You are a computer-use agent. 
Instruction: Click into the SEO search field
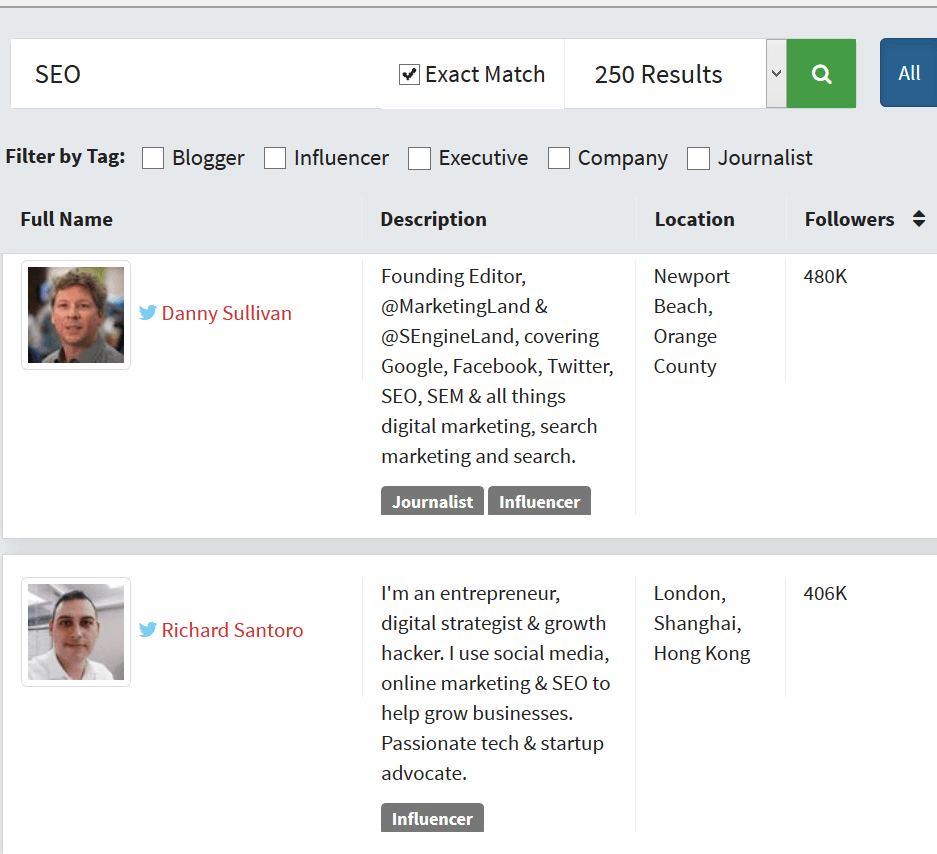tap(197, 74)
